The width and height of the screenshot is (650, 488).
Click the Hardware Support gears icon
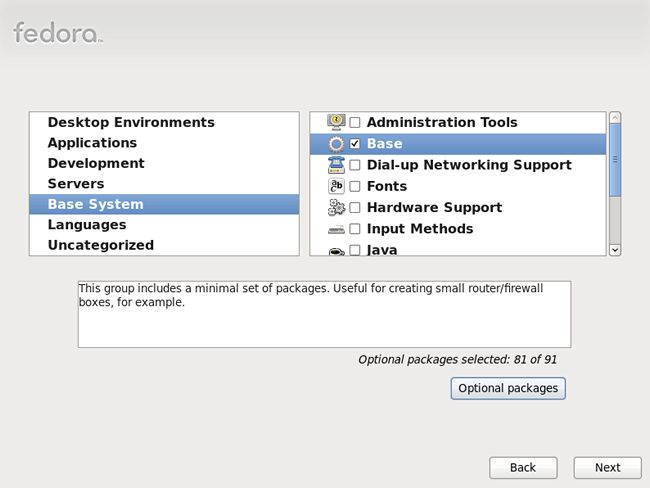tap(336, 207)
